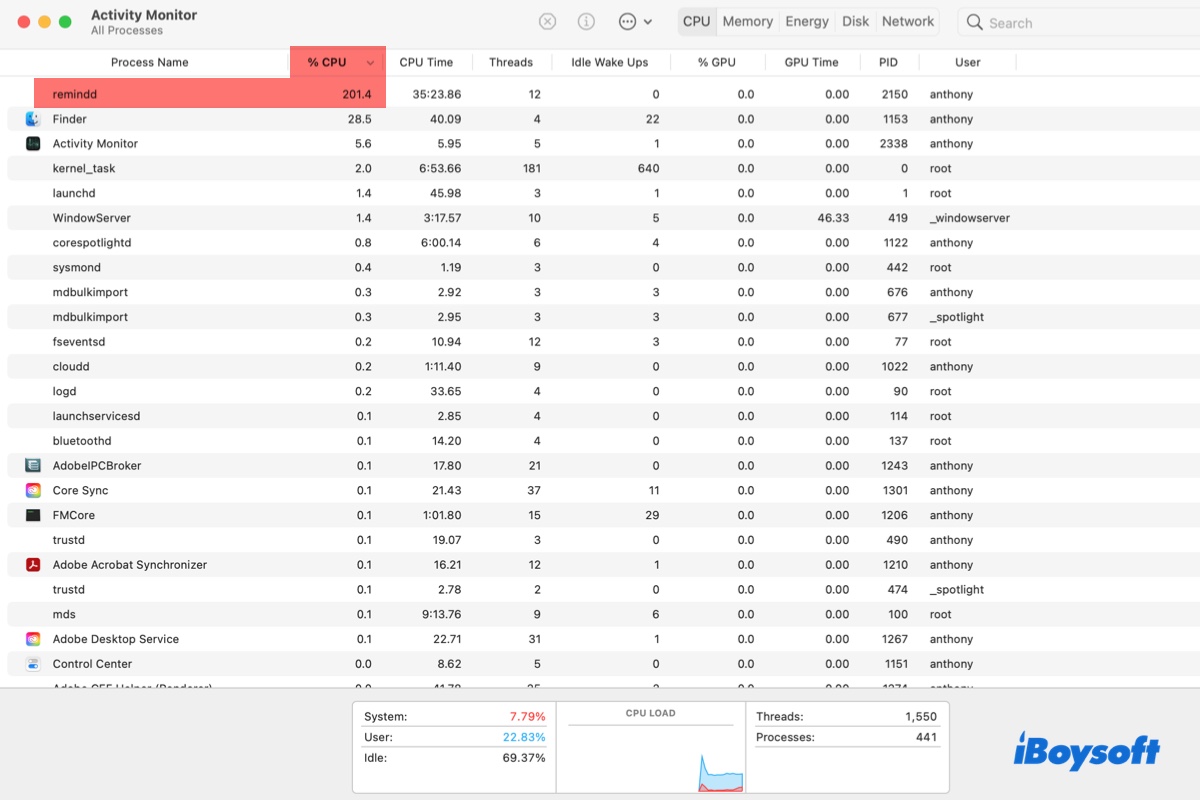
Task: Click the yellow minimize window button
Action: coord(43,22)
